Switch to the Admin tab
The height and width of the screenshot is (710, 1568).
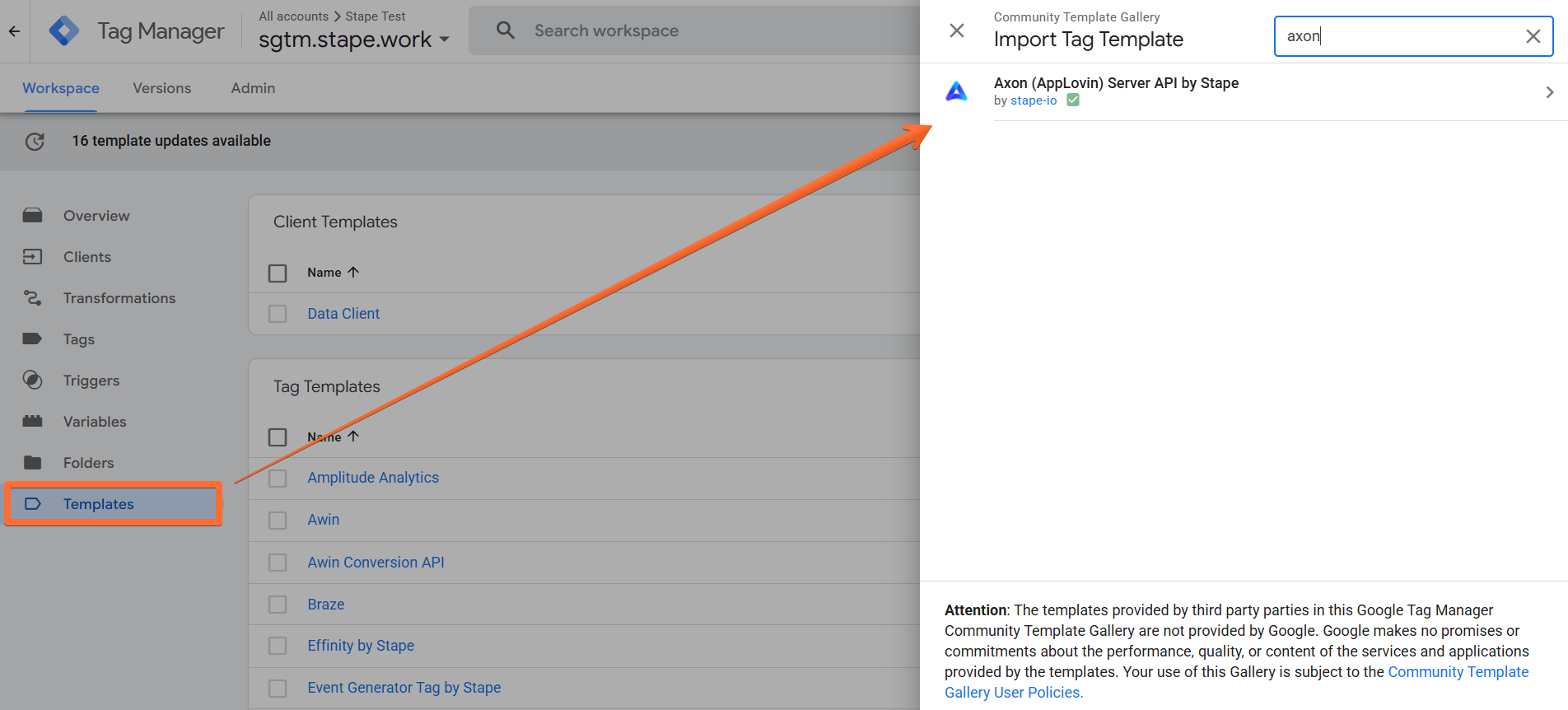(253, 88)
